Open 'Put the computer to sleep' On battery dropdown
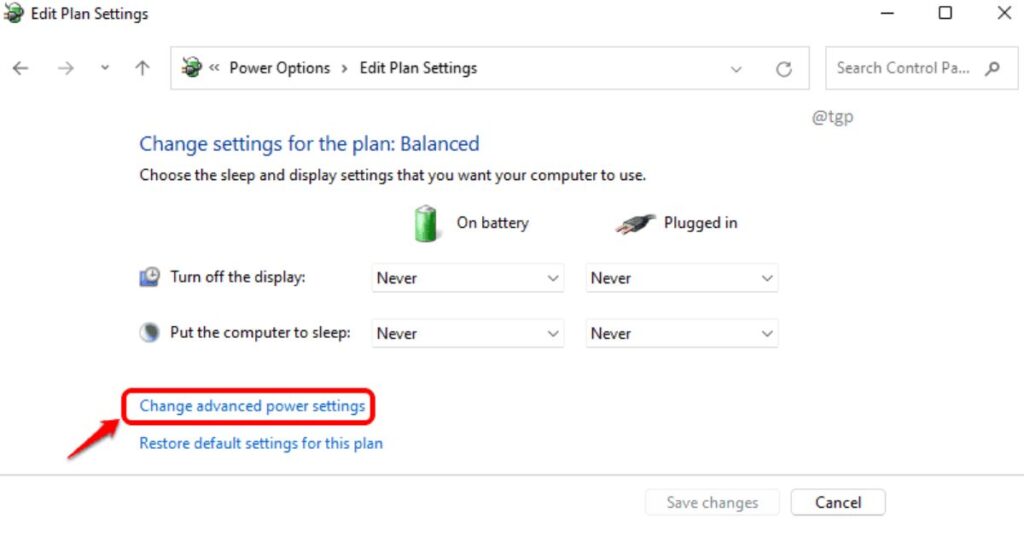 coord(468,334)
